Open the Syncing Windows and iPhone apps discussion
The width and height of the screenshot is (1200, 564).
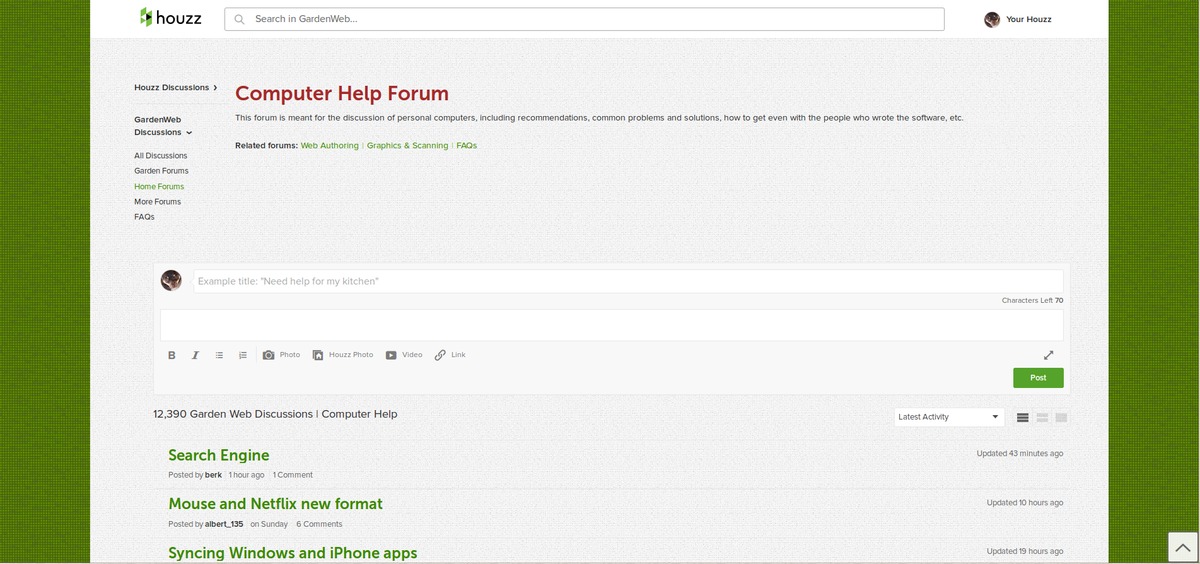coord(293,553)
